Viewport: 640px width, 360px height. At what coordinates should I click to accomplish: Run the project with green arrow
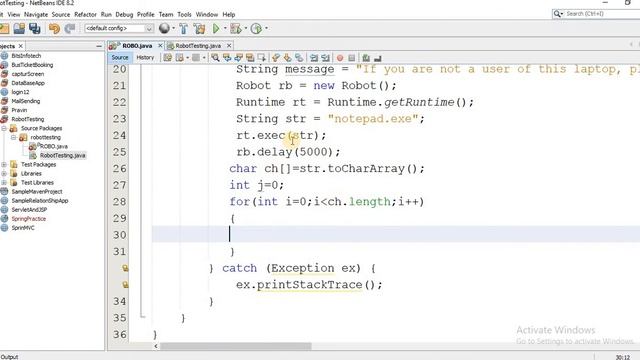[216, 28]
